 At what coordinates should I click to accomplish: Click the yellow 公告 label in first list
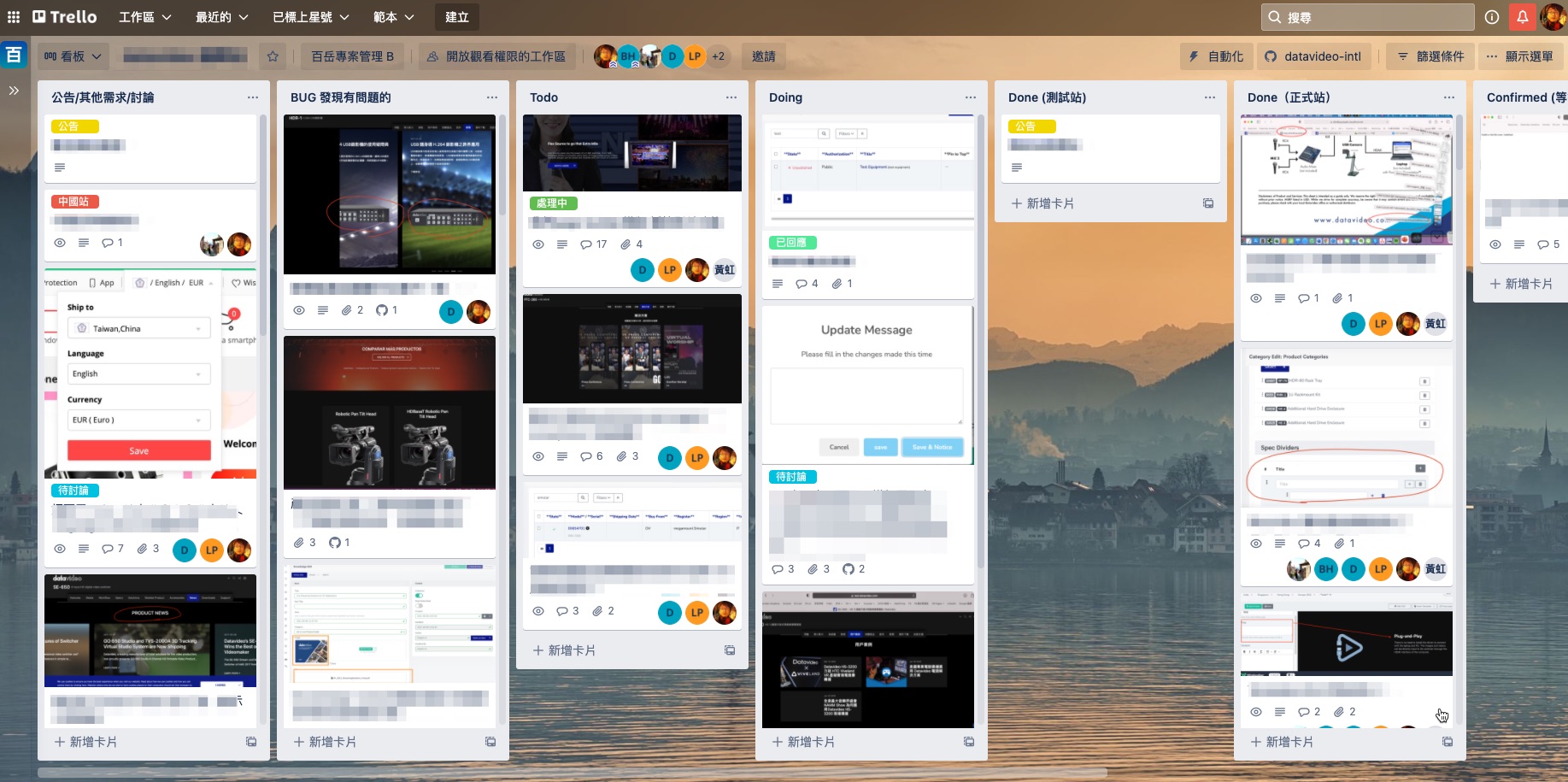(74, 126)
